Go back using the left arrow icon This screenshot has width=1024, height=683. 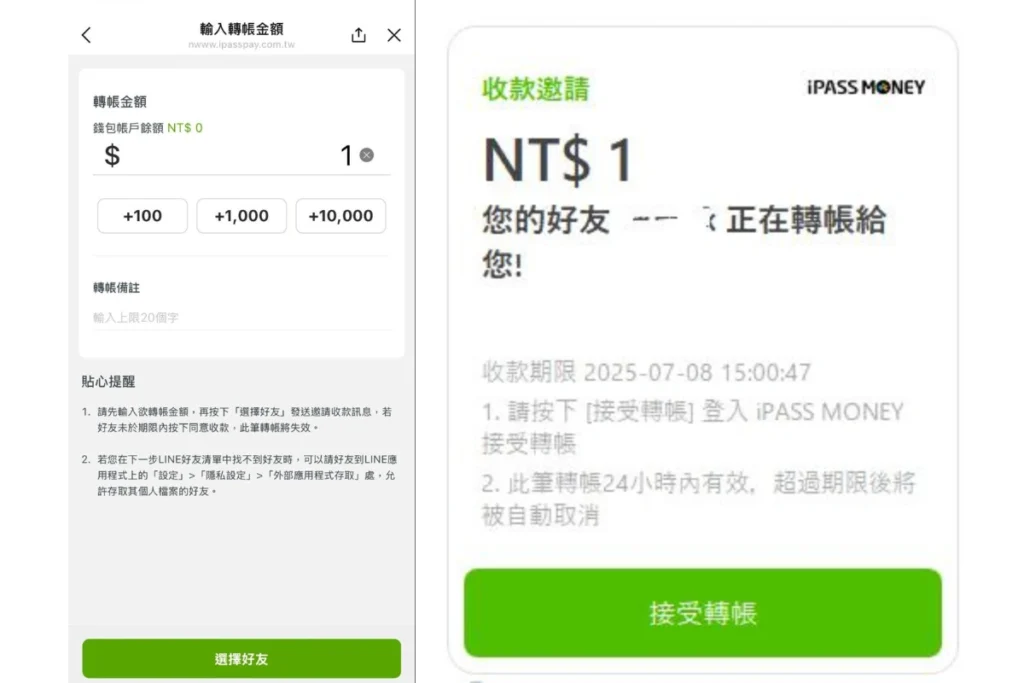tap(86, 35)
